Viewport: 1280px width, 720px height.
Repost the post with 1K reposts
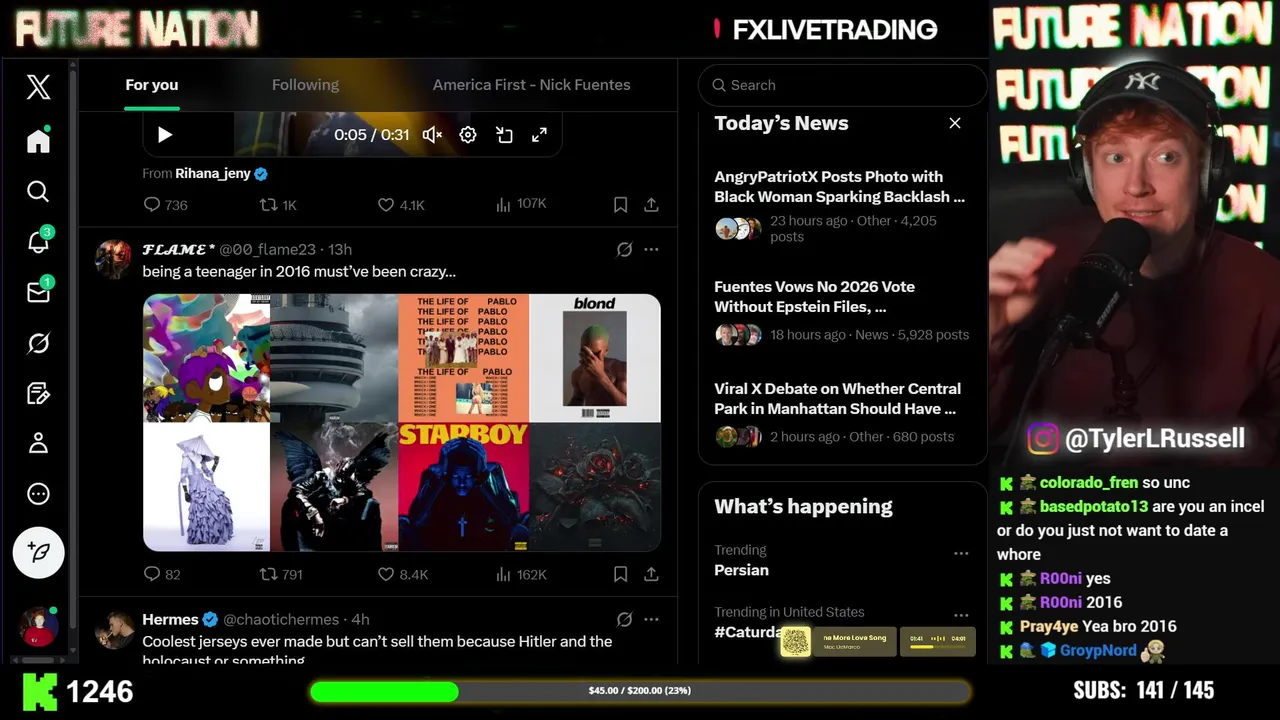[x=278, y=204]
